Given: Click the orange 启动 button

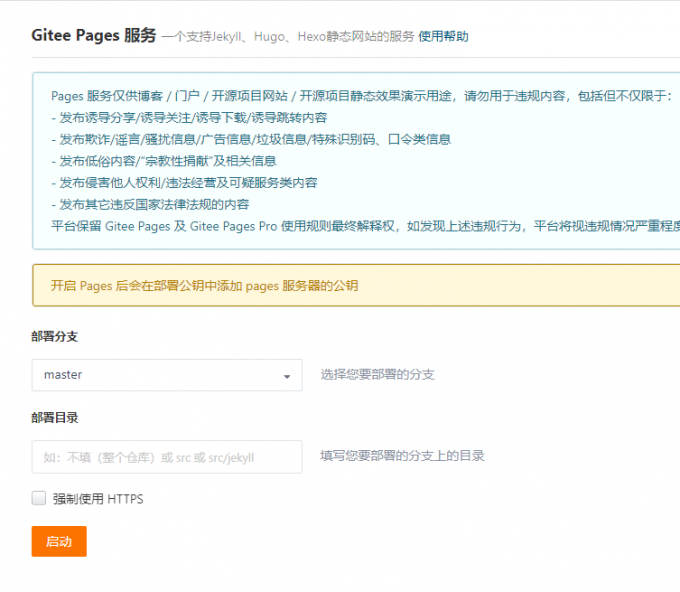Looking at the screenshot, I should tap(59, 541).
